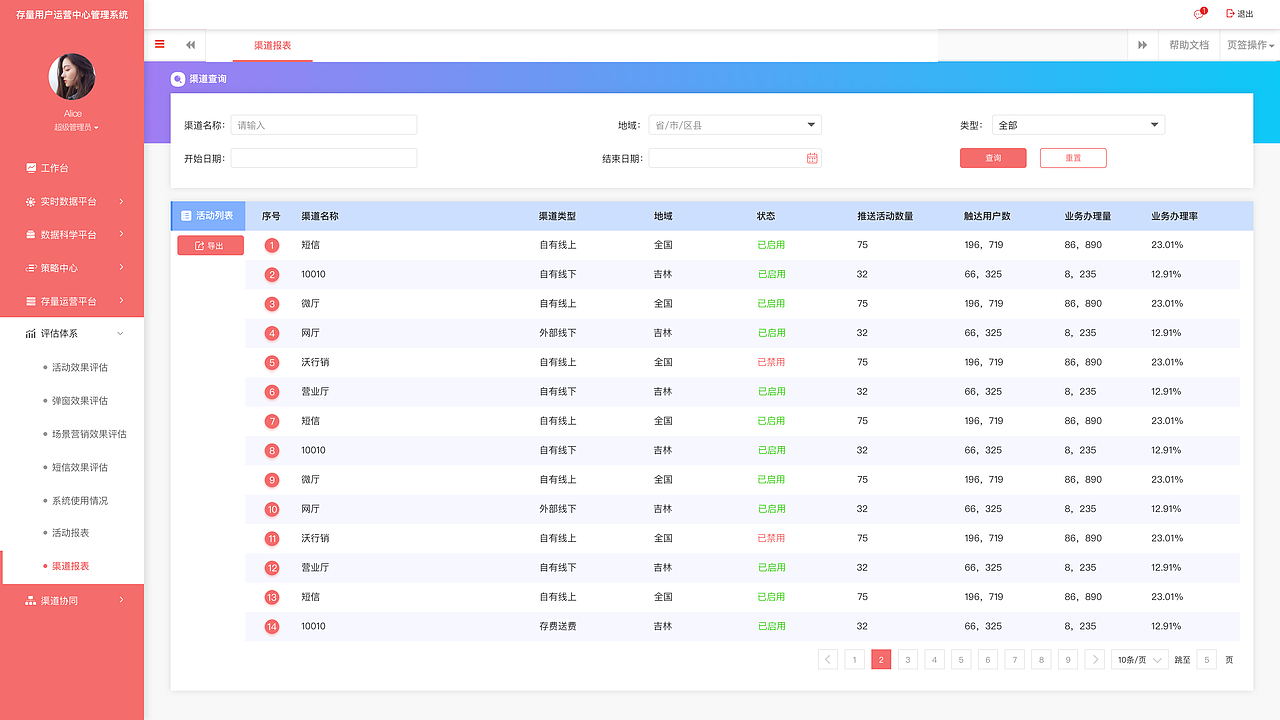1280x720 pixels.
Task: Go to page 1
Action: [854, 659]
